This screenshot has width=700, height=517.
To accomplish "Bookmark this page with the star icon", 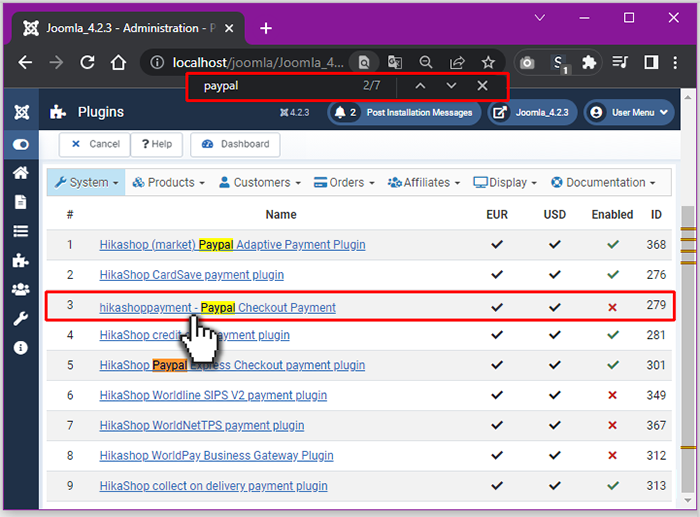I will click(x=488, y=63).
